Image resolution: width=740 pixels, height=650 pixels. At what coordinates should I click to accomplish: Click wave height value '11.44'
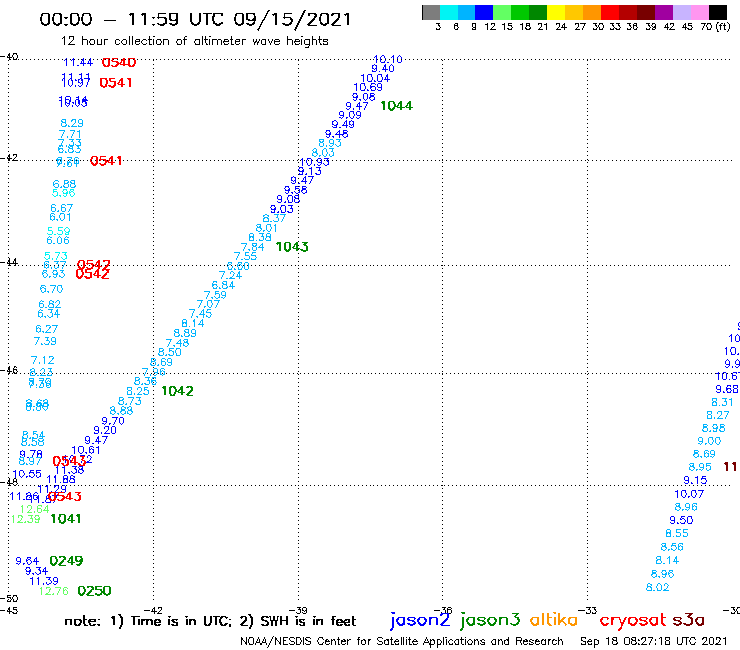click(78, 62)
